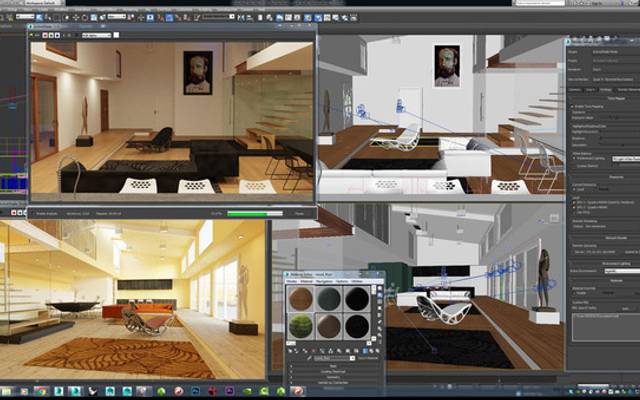Viewport: 640px width, 400px height.
Task: Click Put to Library icon
Action: (x=339, y=351)
